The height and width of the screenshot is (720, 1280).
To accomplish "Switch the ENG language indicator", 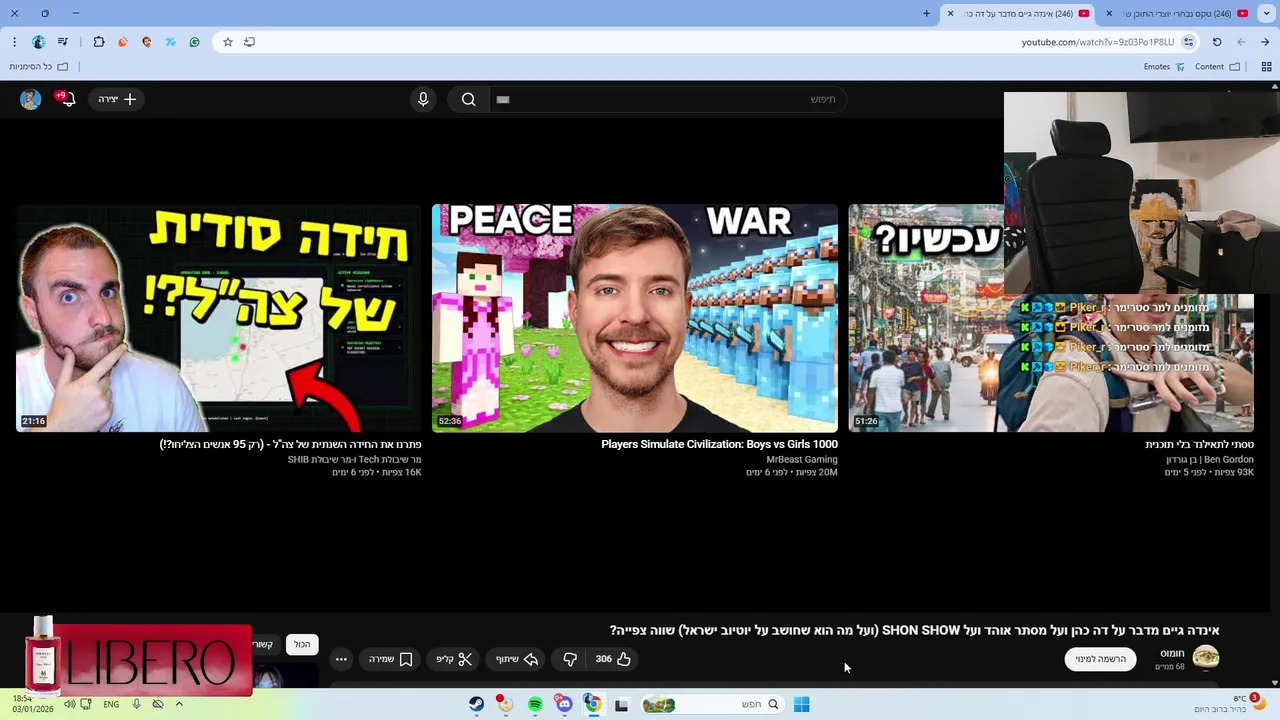I will click(x=111, y=704).
